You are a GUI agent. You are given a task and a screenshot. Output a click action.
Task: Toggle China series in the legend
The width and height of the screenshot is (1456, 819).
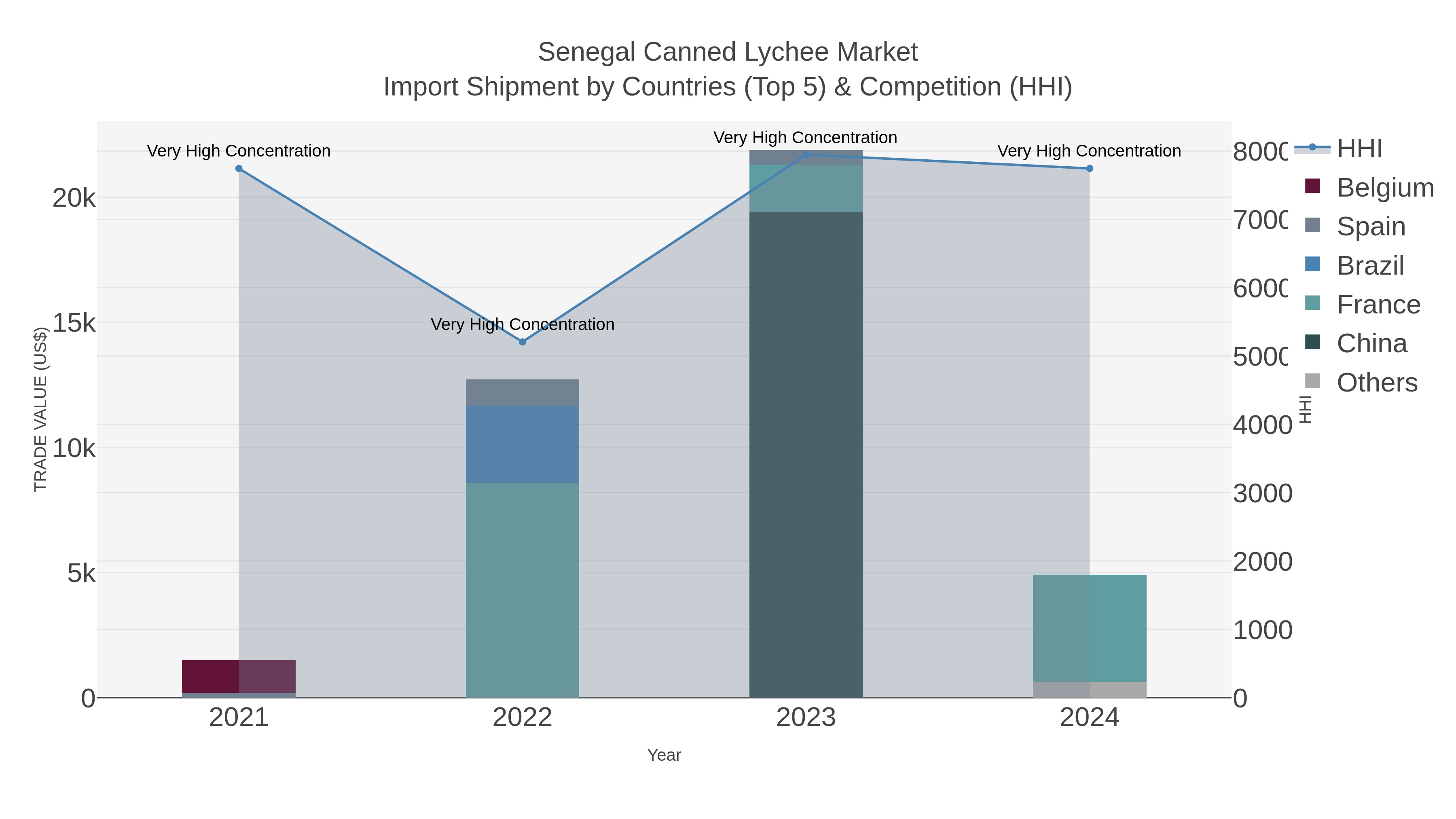pos(1356,343)
